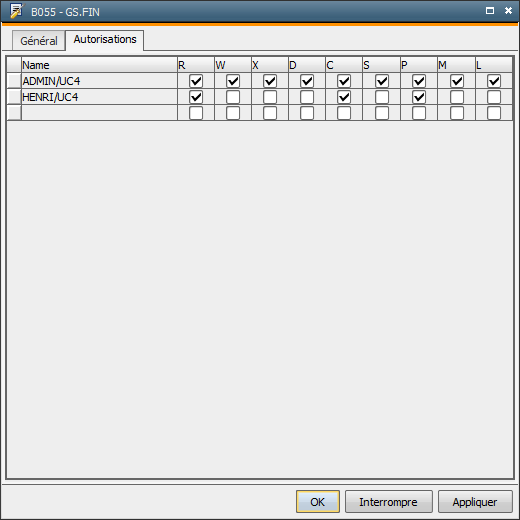Check R box in the empty row

[x=196, y=113]
